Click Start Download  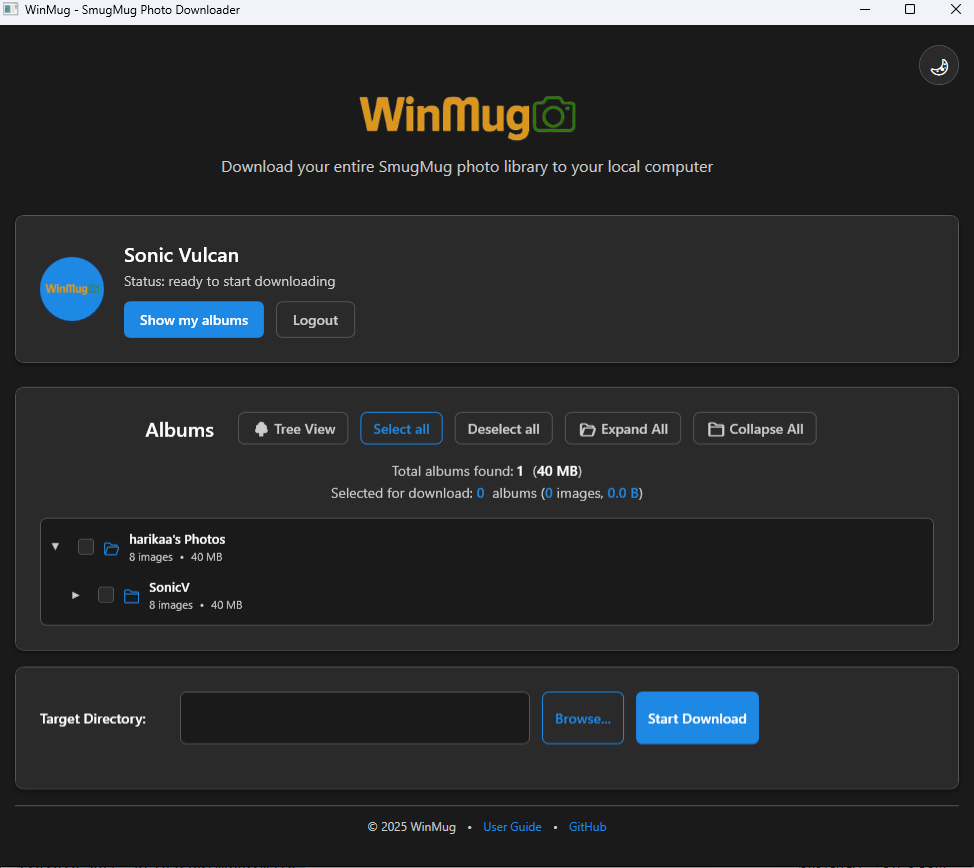pyautogui.click(x=697, y=718)
